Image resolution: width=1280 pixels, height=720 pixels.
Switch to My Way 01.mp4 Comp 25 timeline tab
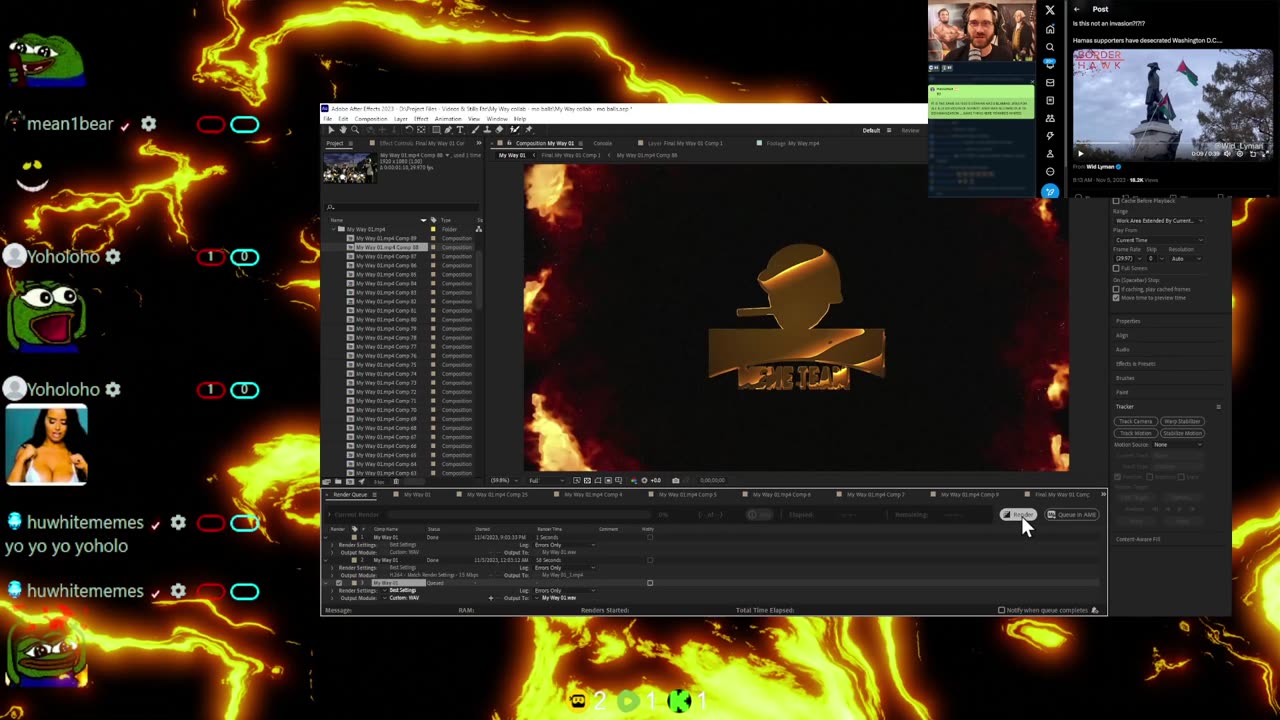[497, 494]
